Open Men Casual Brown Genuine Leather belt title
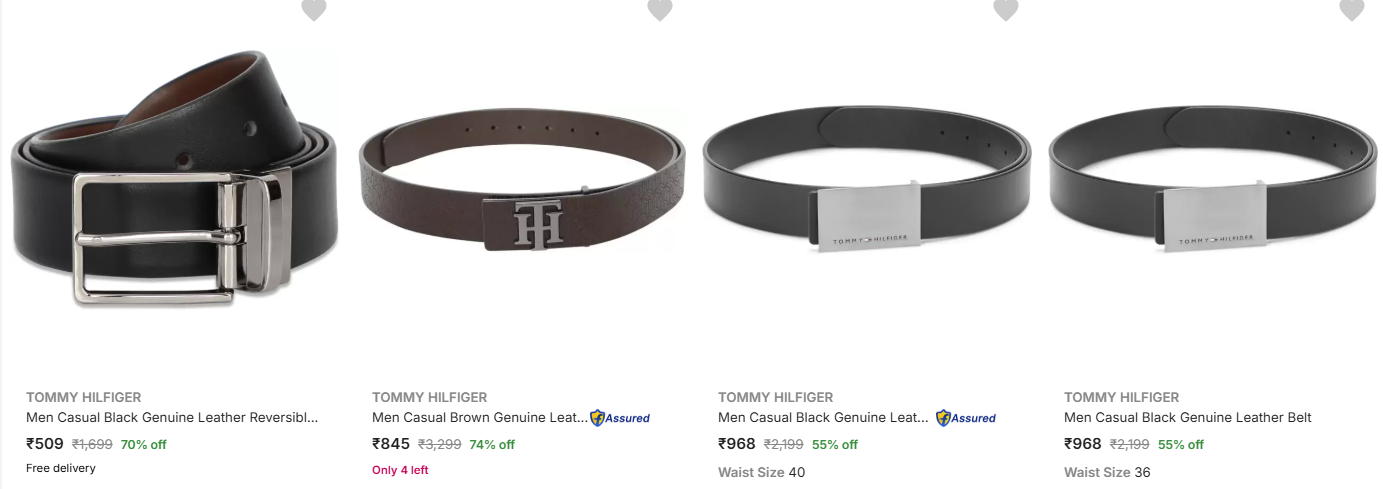The width and height of the screenshot is (1383, 489). (480, 417)
